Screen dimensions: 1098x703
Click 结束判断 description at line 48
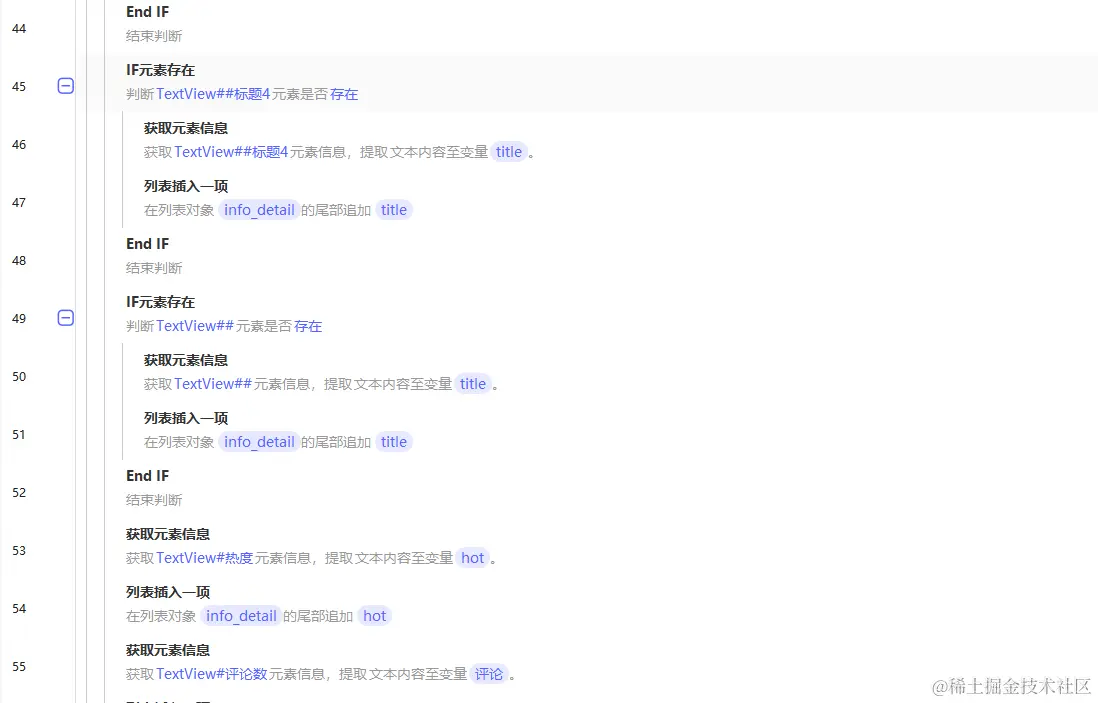[154, 268]
